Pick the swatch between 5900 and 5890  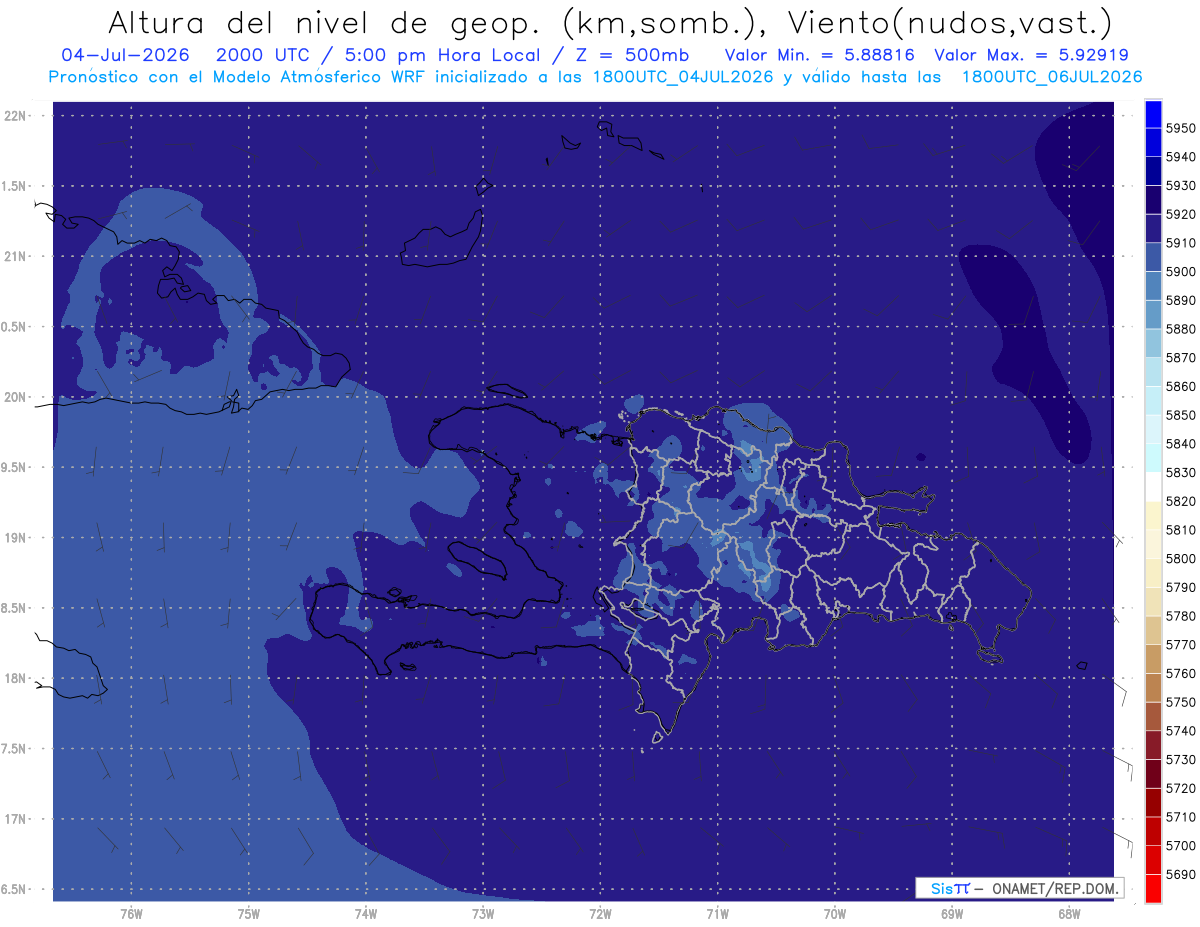coord(1153,286)
